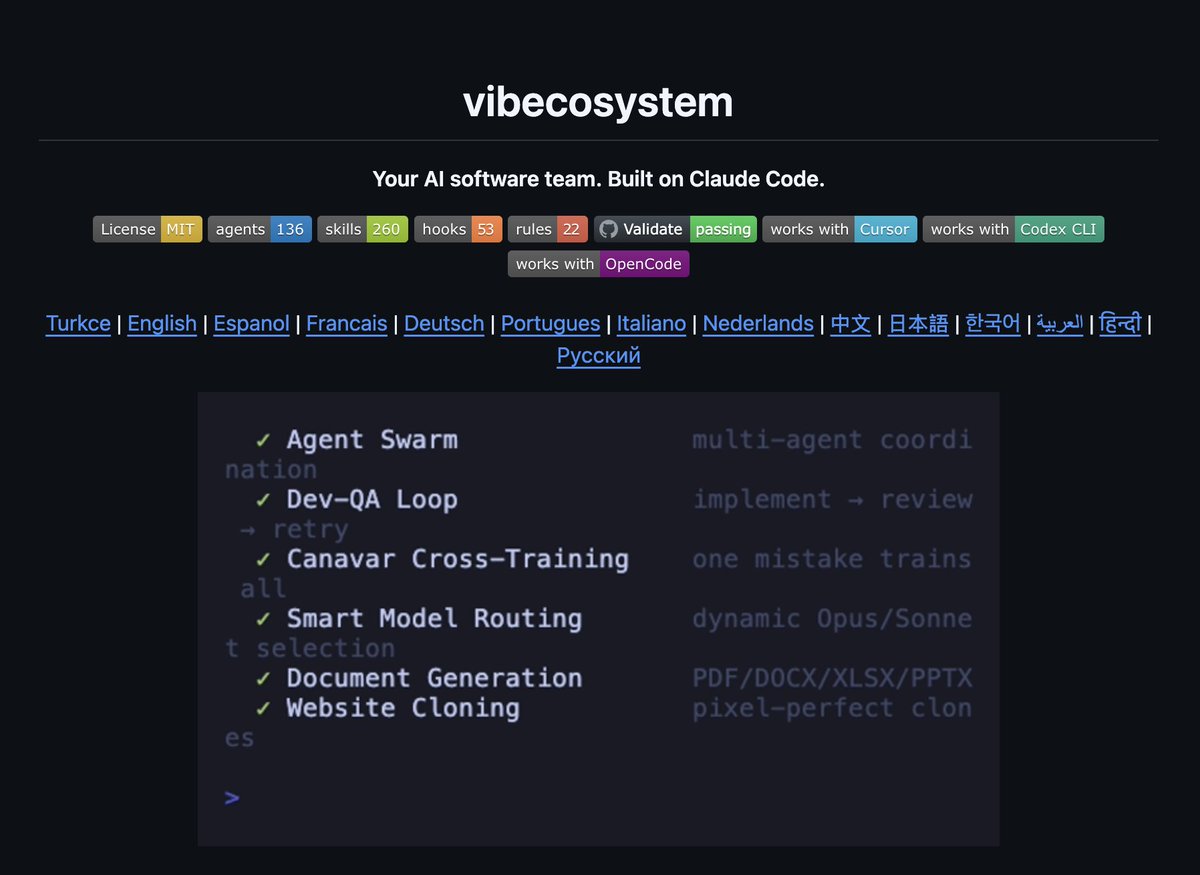Click the "Document Generation" terminal line
Viewport: 1200px width, 875px height.
coord(434,678)
